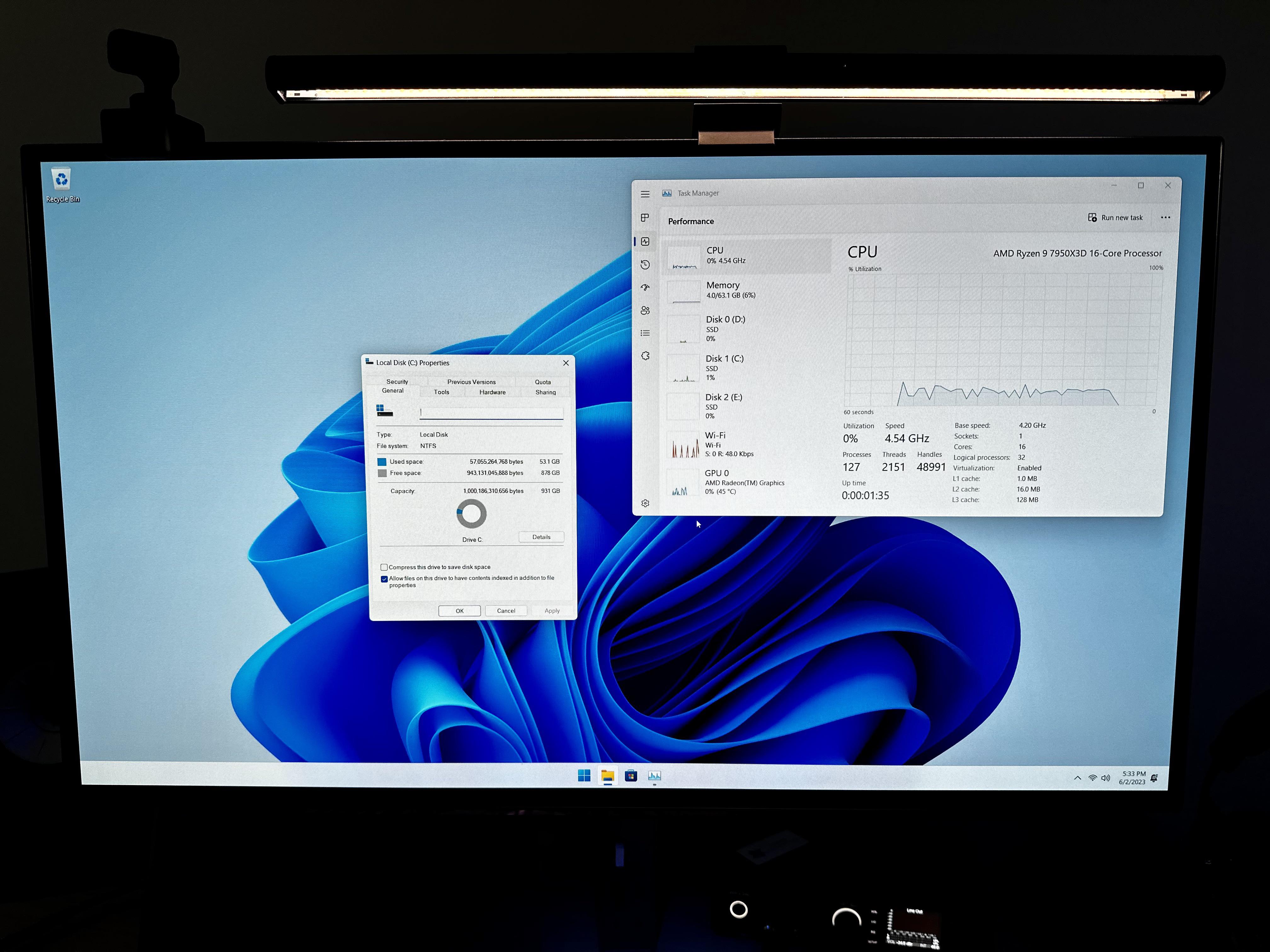1270x952 pixels.
Task: Click Details button in disk properties
Action: coord(541,537)
